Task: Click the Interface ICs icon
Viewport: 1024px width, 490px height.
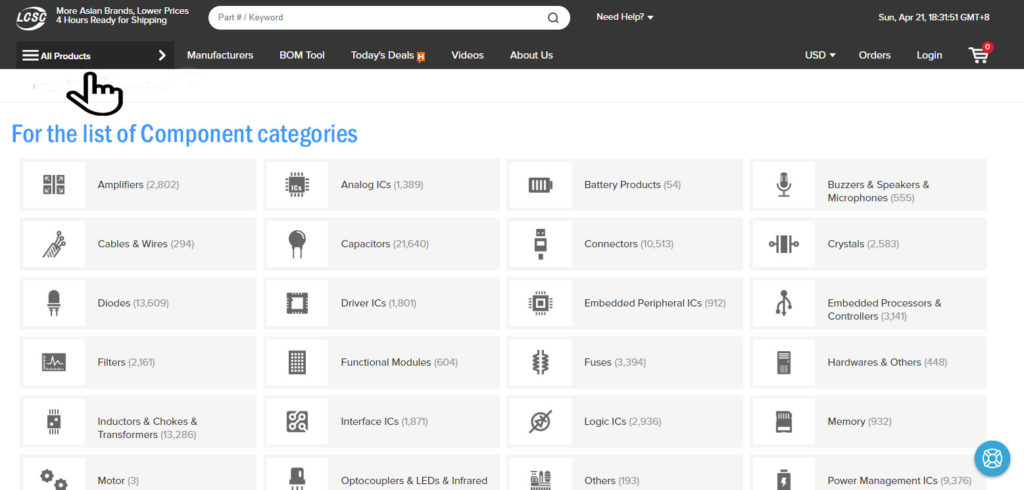Action: pyautogui.click(x=297, y=421)
